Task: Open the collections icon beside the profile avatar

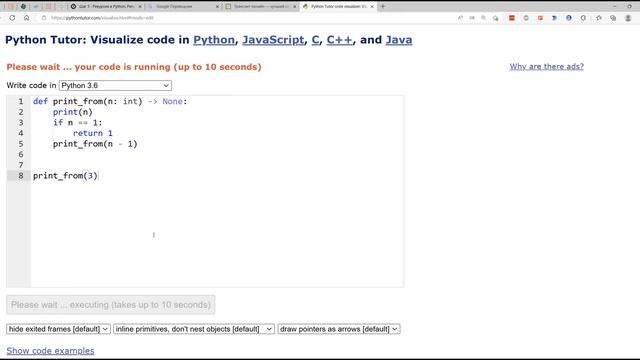Action: click(x=613, y=18)
